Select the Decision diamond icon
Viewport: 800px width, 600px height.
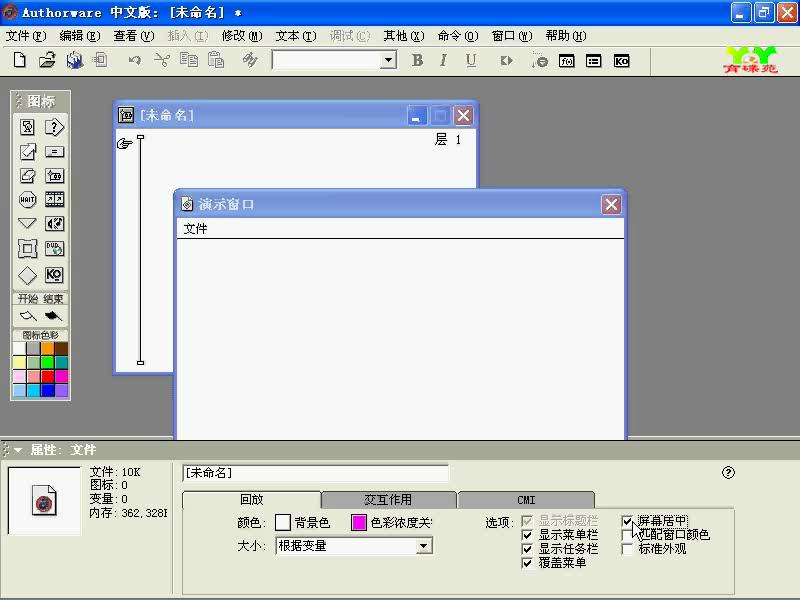coord(28,276)
